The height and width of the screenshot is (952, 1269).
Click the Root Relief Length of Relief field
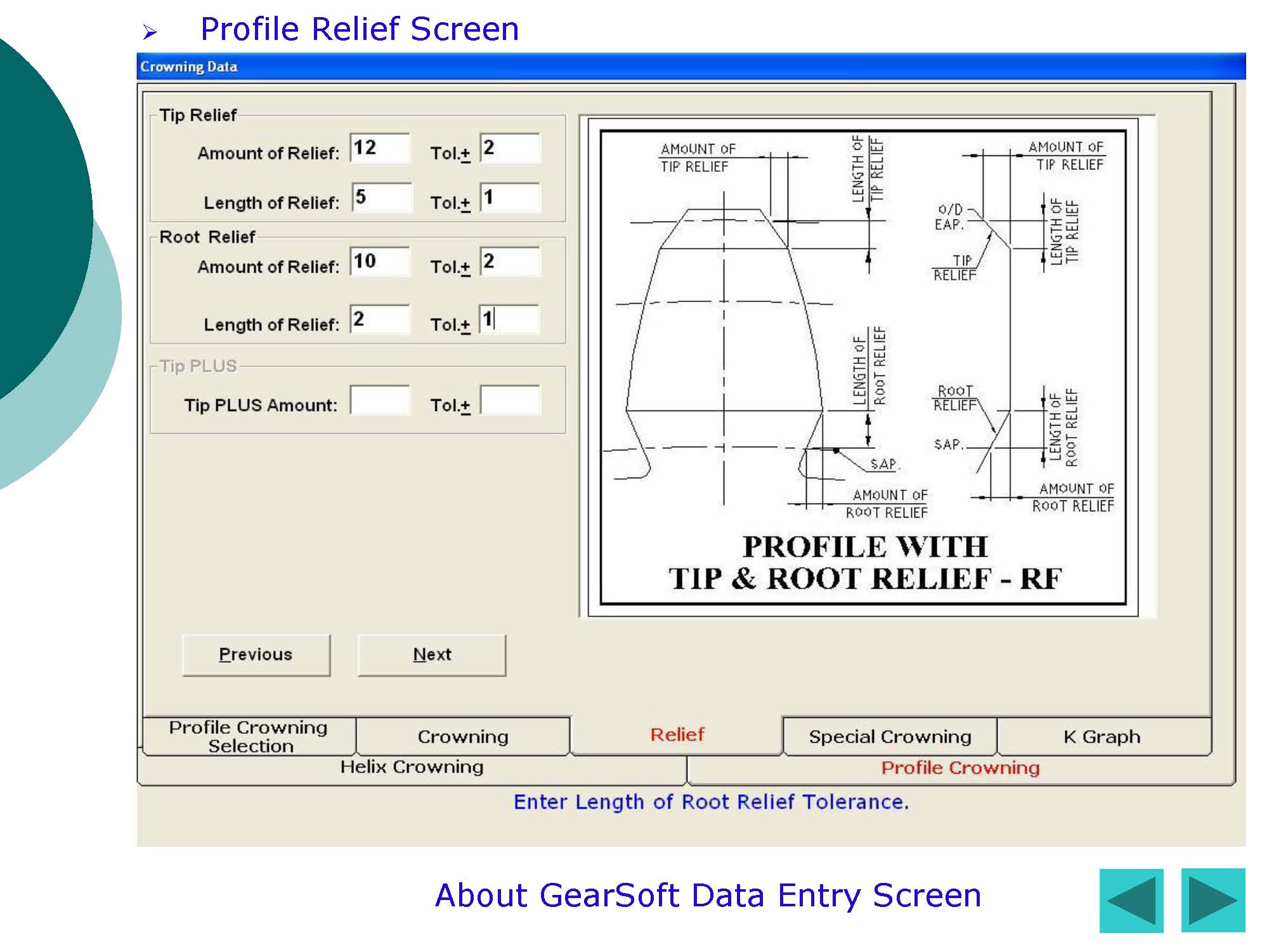(380, 319)
